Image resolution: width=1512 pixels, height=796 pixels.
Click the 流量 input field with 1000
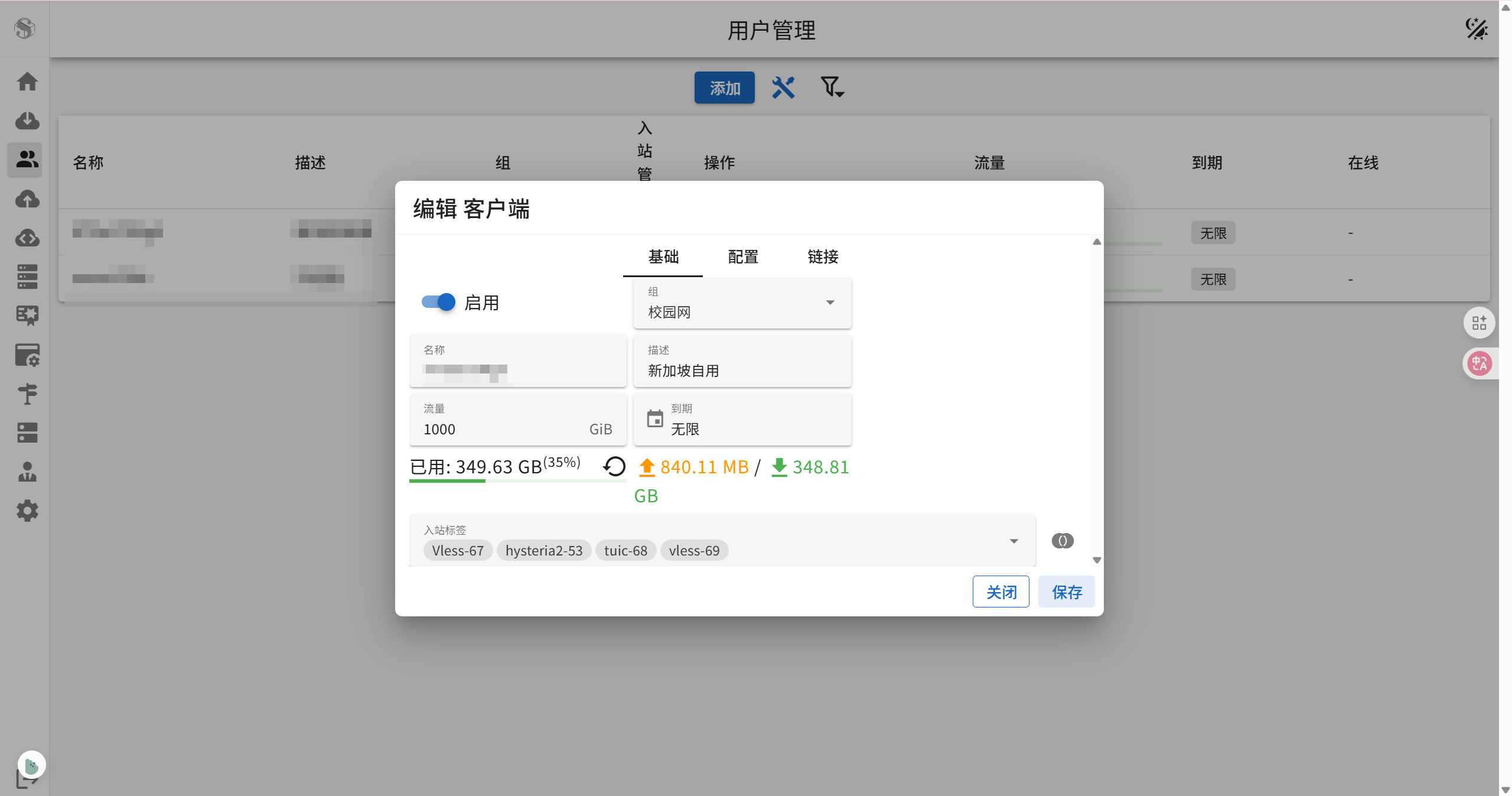point(502,429)
